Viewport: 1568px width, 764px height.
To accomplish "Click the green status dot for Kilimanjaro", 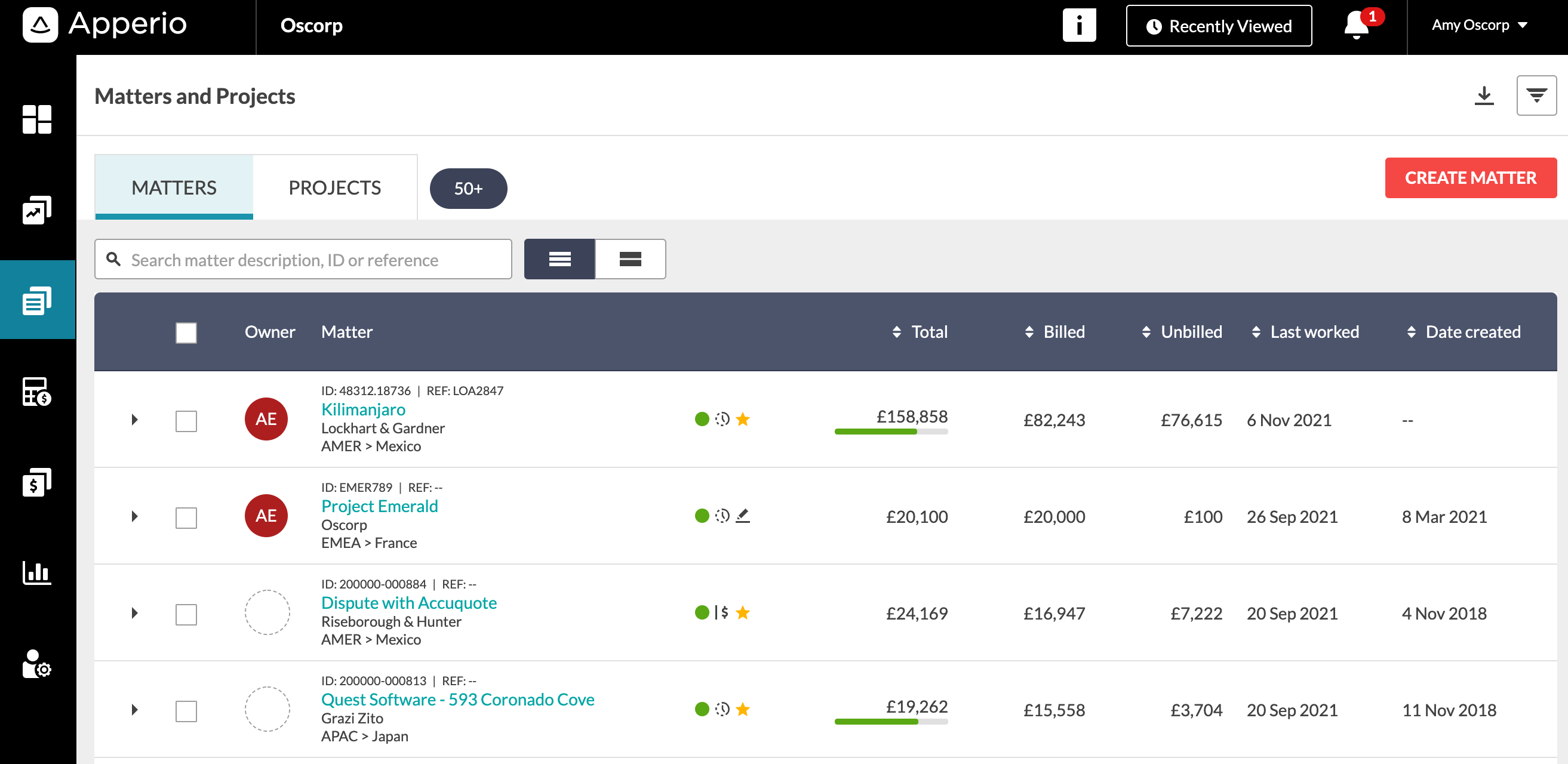I will pos(702,419).
